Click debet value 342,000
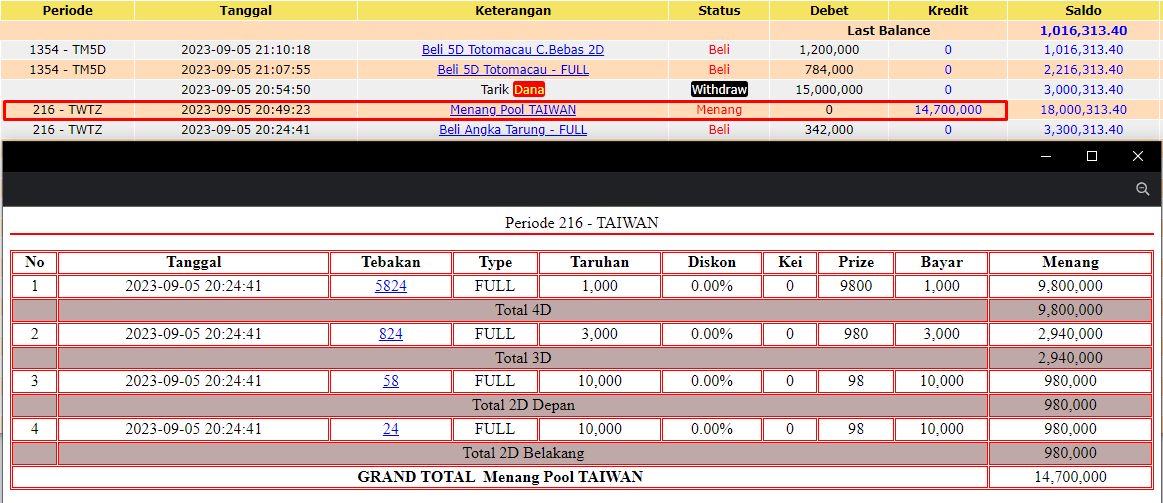The image size is (1163, 503). [828, 130]
